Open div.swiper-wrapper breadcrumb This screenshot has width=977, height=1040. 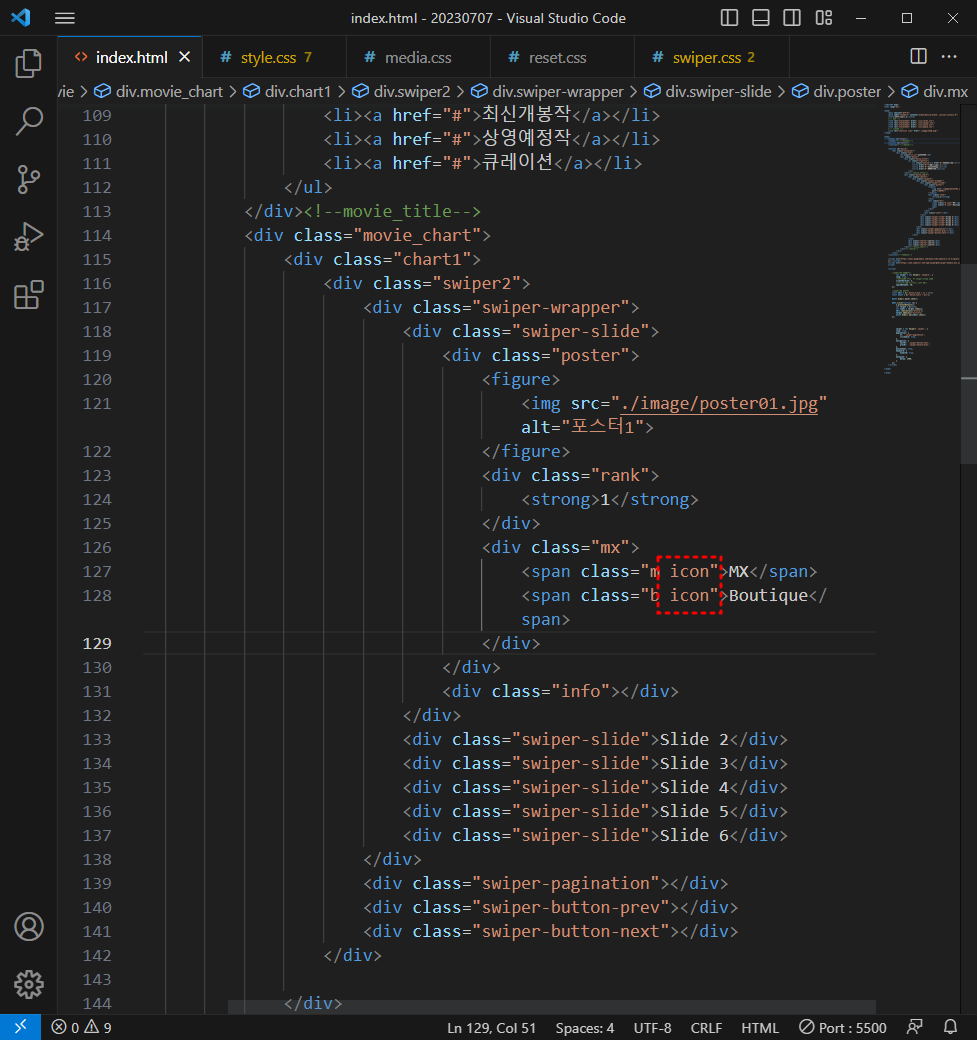(547, 92)
